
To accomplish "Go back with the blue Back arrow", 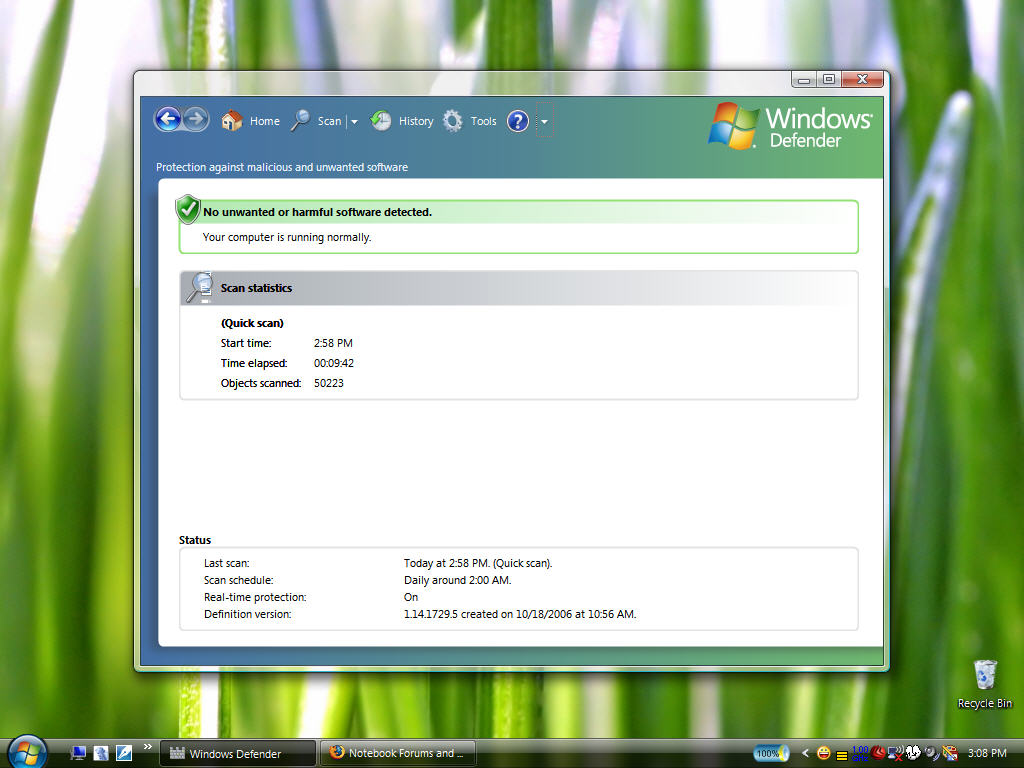I will (x=168, y=120).
